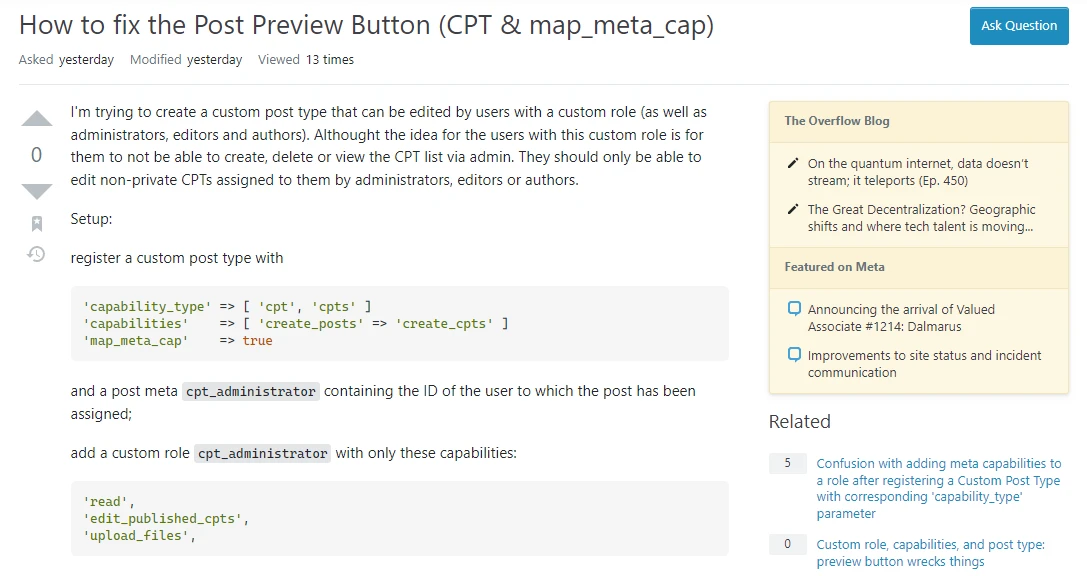The image size is (1087, 576).
Task: Click pencil icon beside quantum internet post
Action: click(x=793, y=164)
